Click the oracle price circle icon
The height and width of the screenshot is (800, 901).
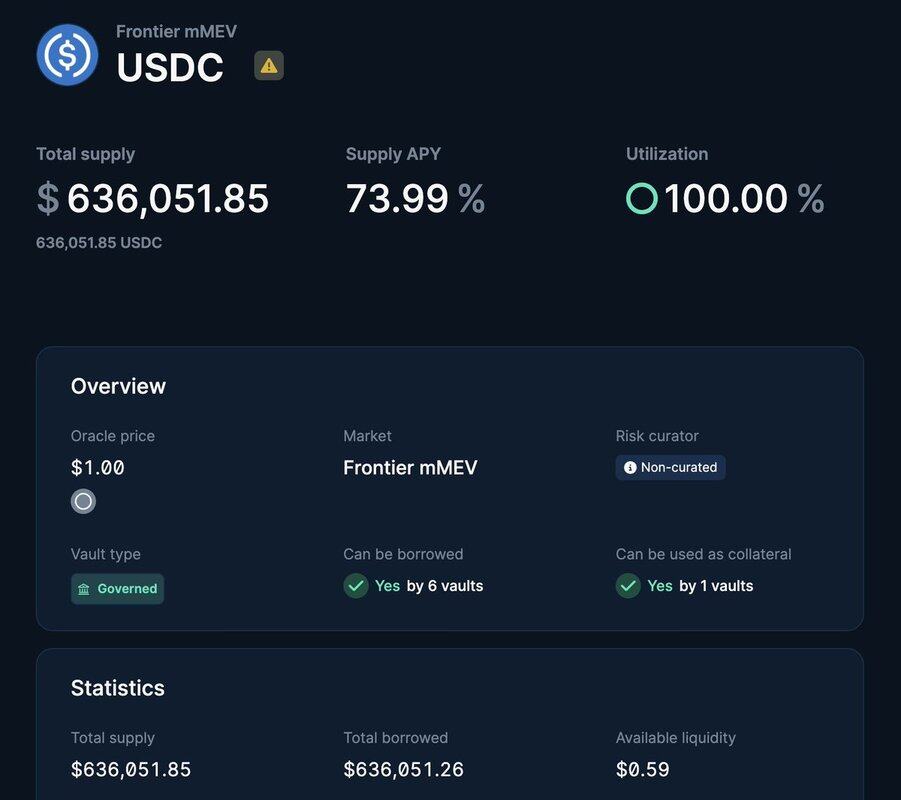83,501
